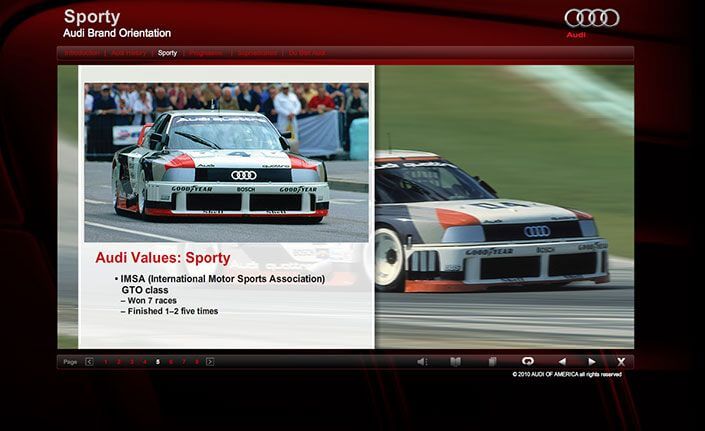Click the Audi four-rings logo
The image size is (705, 431).
[x=592, y=18]
